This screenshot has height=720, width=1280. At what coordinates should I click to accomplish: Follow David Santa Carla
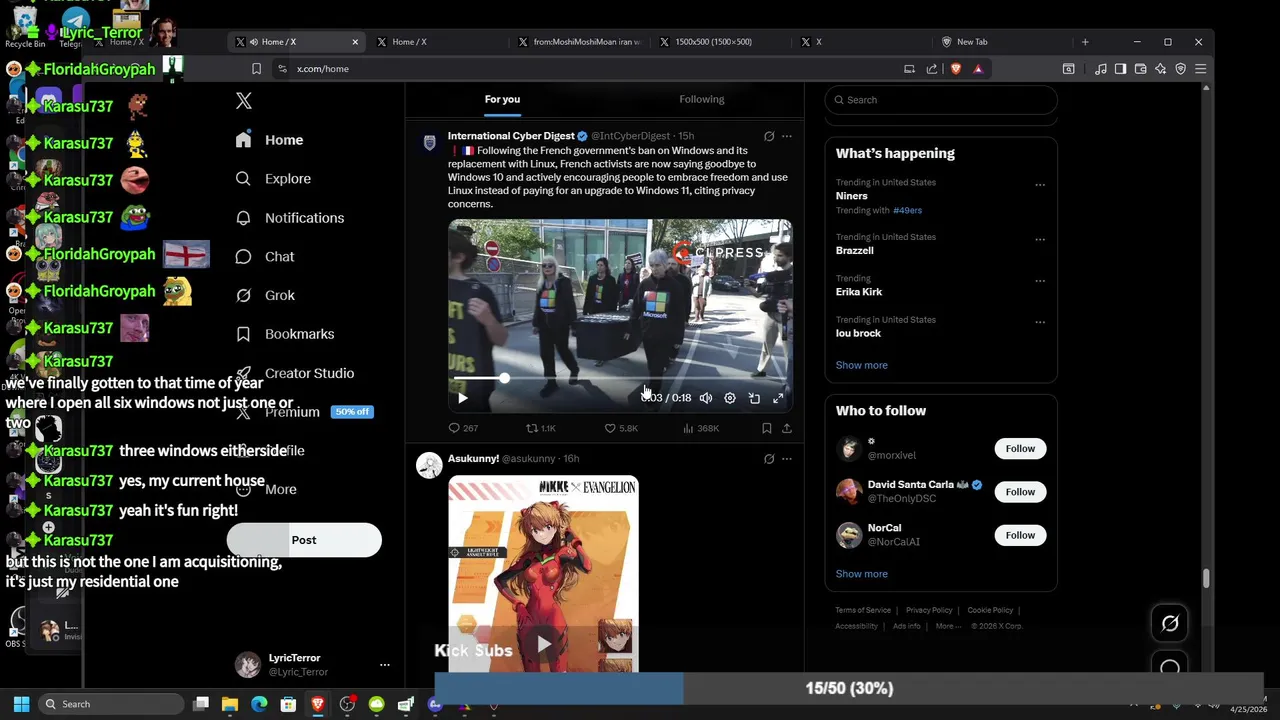(x=1020, y=492)
